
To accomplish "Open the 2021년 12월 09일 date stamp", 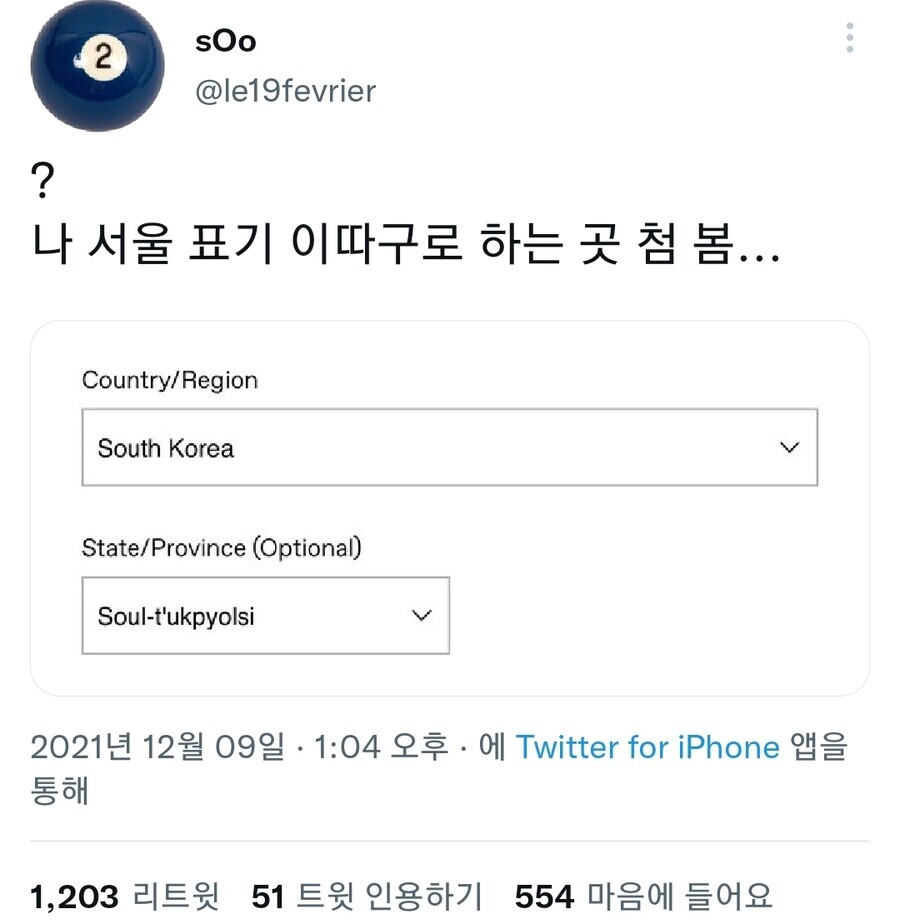I will [157, 747].
